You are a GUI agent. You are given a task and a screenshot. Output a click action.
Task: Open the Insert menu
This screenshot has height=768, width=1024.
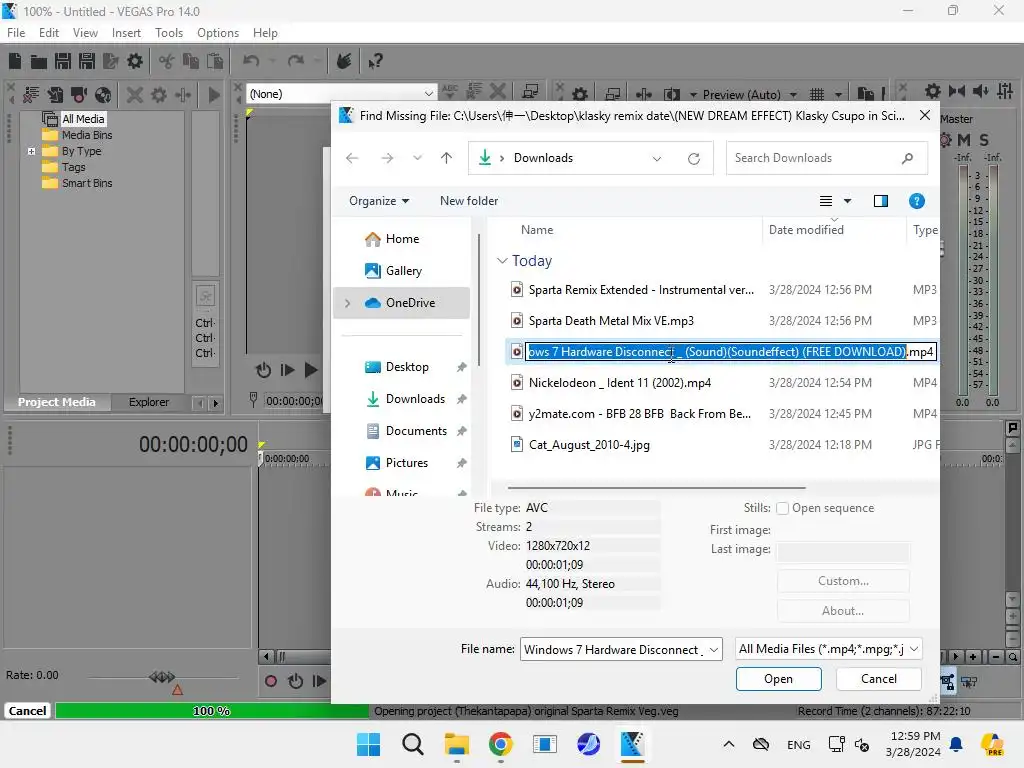click(125, 33)
